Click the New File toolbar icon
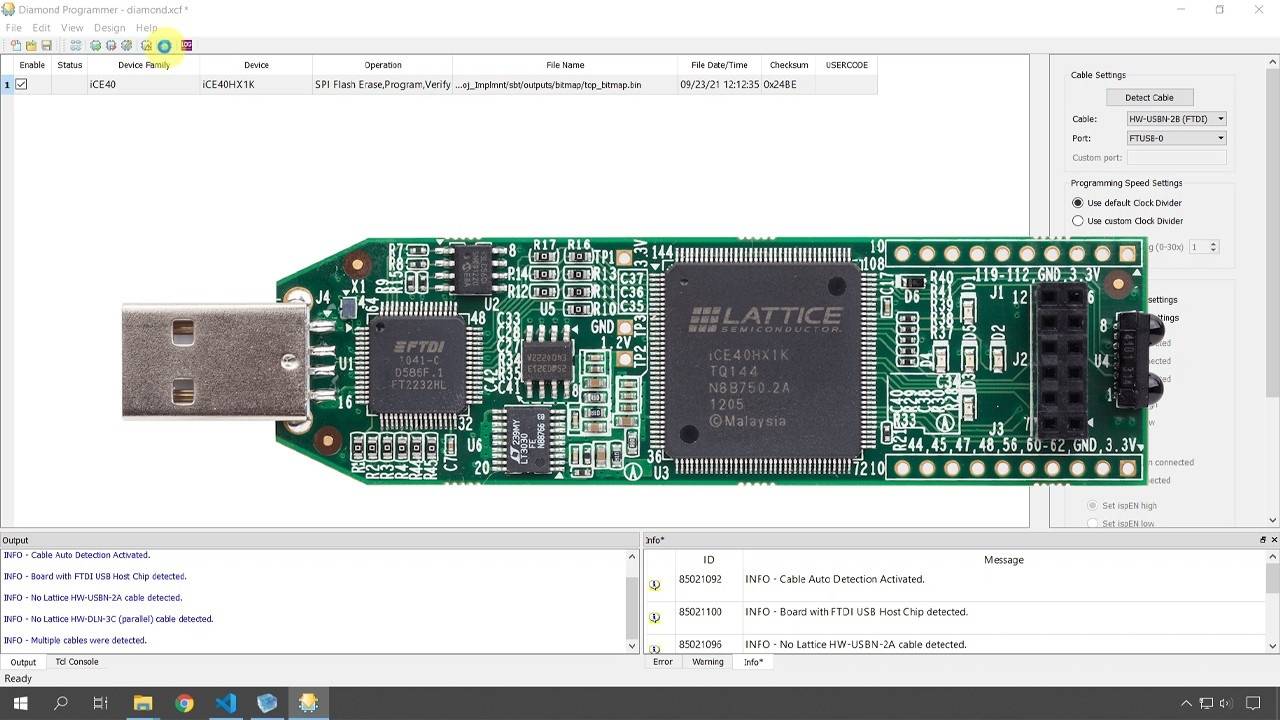The height and width of the screenshot is (720, 1280). pos(16,46)
